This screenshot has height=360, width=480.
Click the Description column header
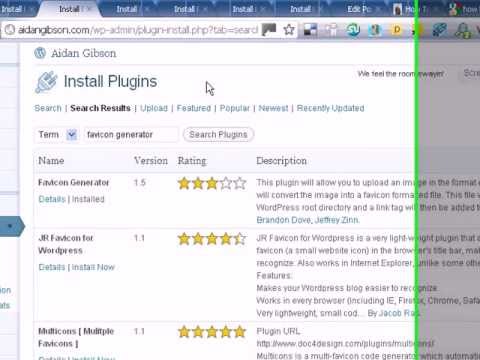pos(282,161)
